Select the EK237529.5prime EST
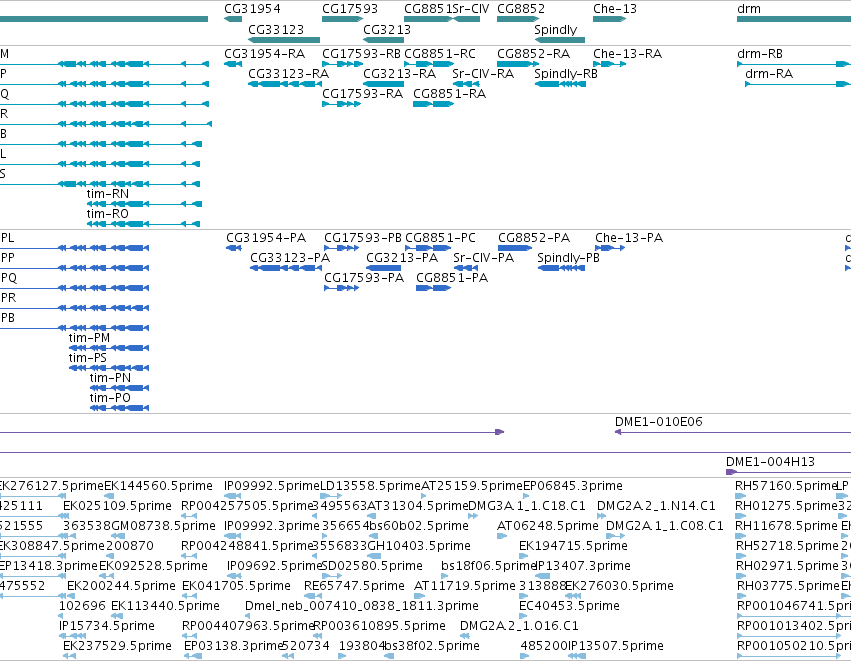The width and height of the screenshot is (851, 661). [x=69, y=656]
